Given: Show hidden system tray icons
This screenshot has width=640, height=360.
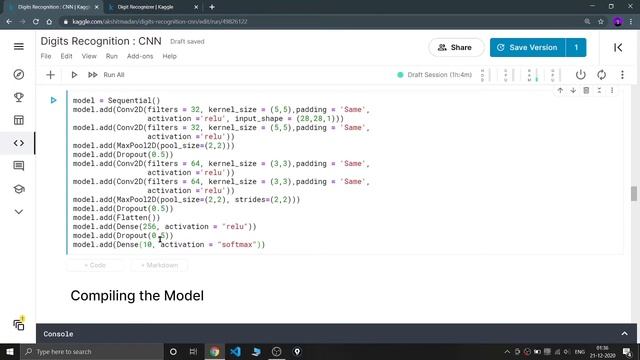Looking at the screenshot, I should coord(507,351).
